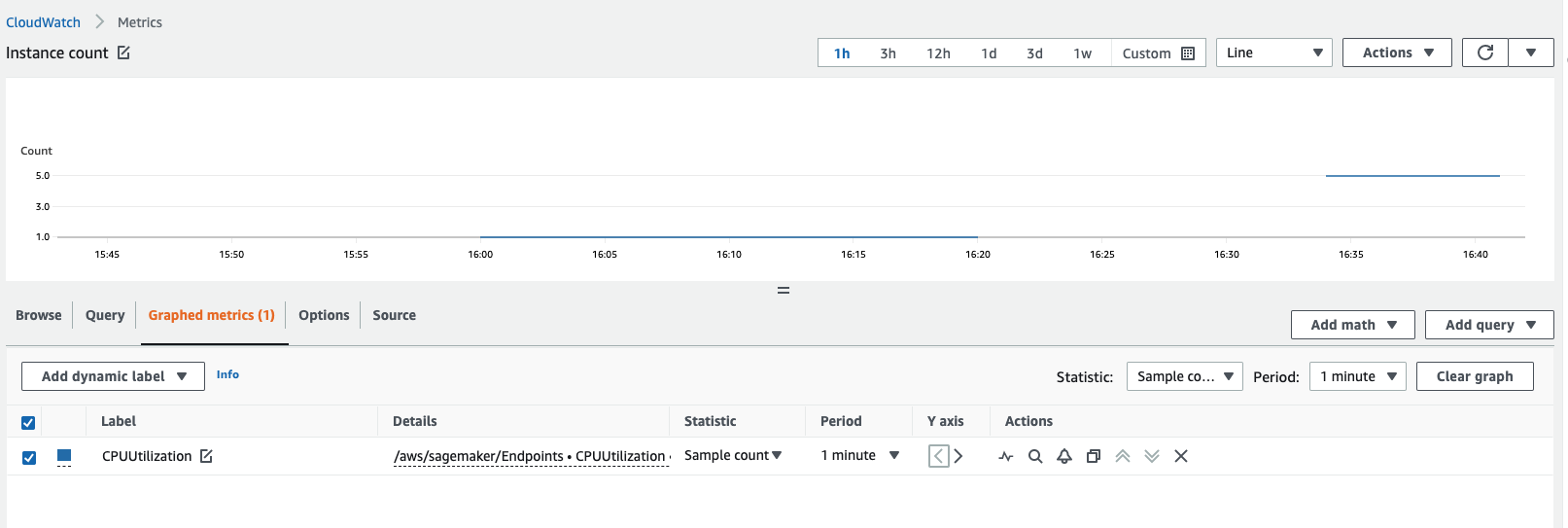Remove the CPUUtilization metric with X icon
This screenshot has width=1568, height=528.
click(x=1181, y=456)
